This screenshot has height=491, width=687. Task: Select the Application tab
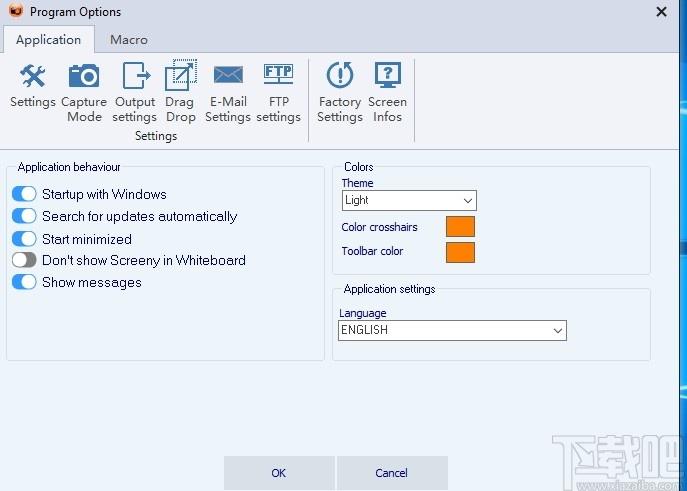[49, 40]
